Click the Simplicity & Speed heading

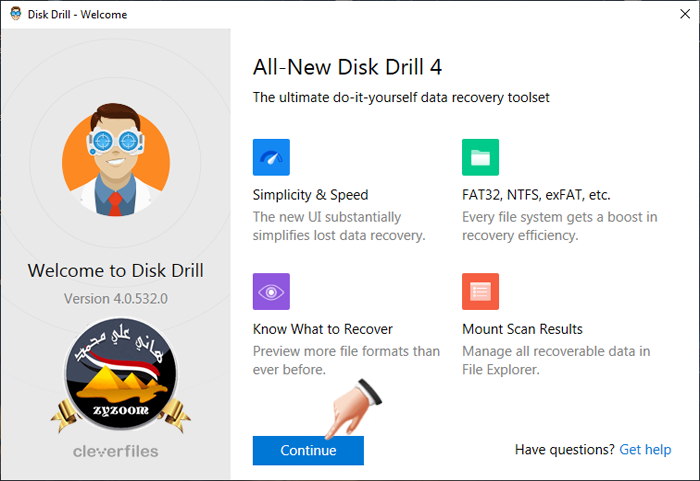[x=310, y=195]
